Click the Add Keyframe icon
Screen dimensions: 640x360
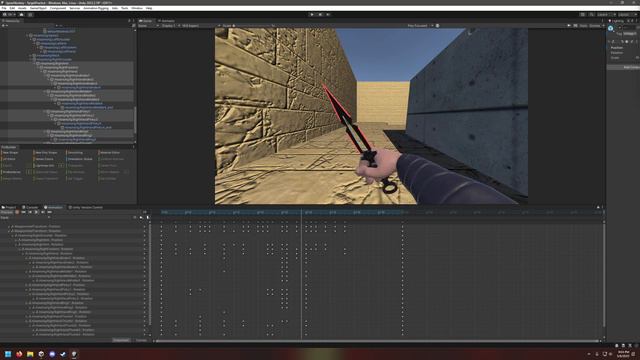(x=141, y=218)
